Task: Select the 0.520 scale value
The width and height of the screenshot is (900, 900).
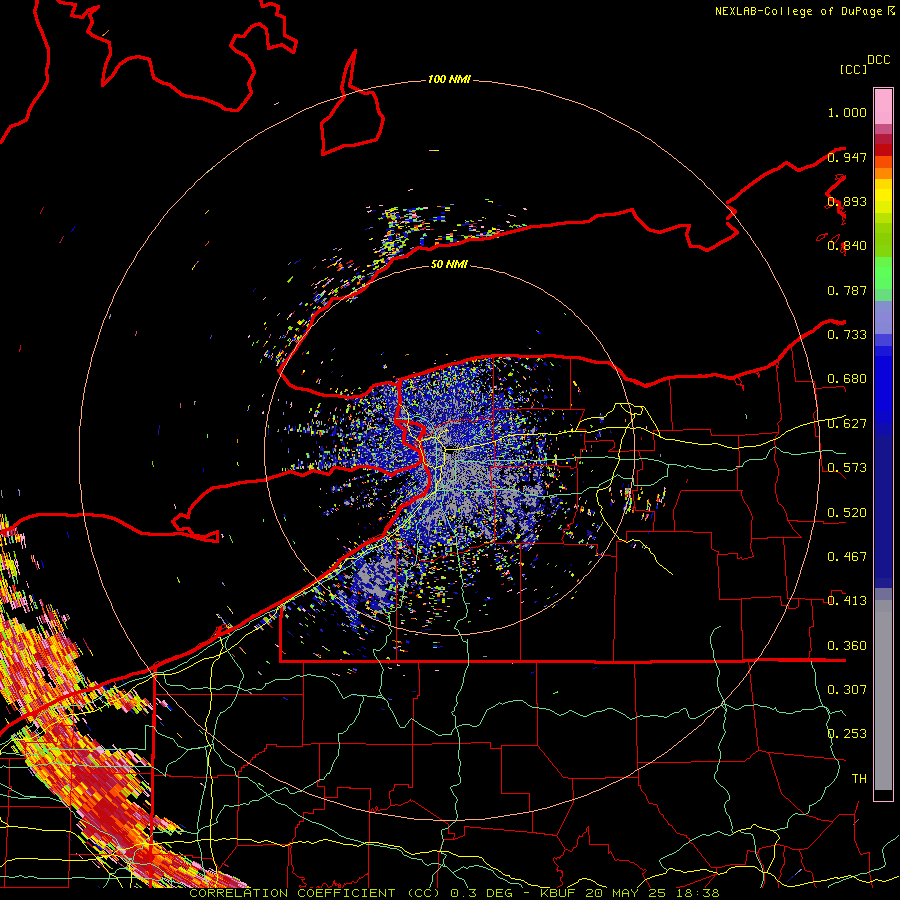Action: click(x=847, y=513)
